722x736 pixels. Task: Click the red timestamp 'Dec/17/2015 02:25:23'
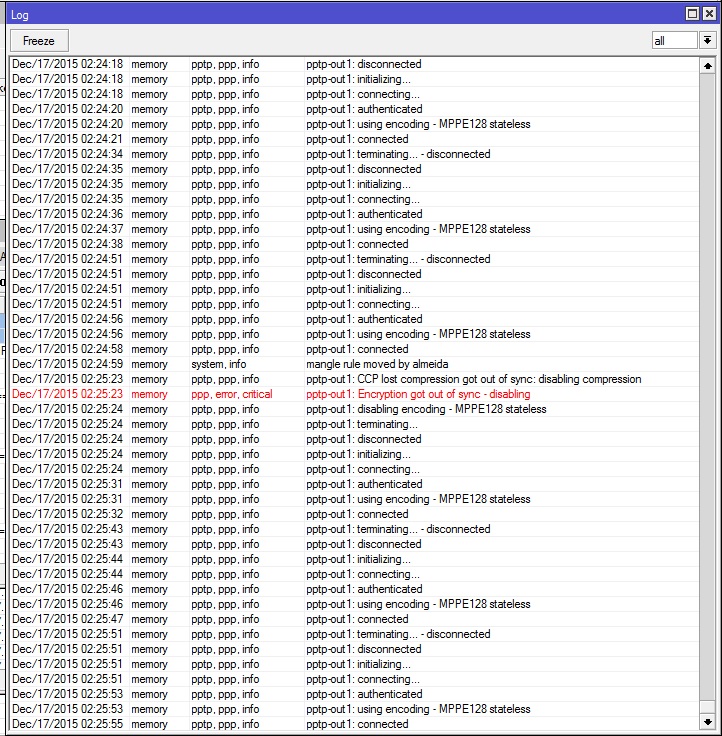tap(68, 394)
